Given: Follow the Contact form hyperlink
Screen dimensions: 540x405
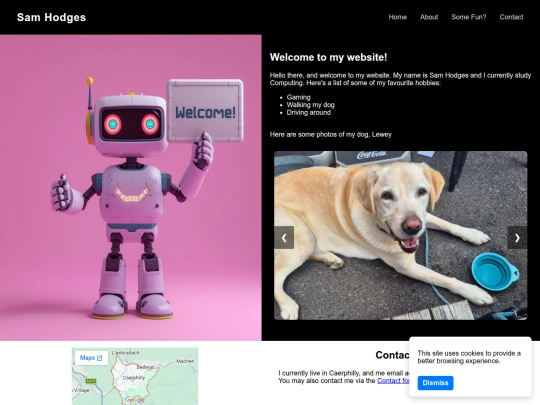Looking at the screenshot, I should (x=393, y=381).
